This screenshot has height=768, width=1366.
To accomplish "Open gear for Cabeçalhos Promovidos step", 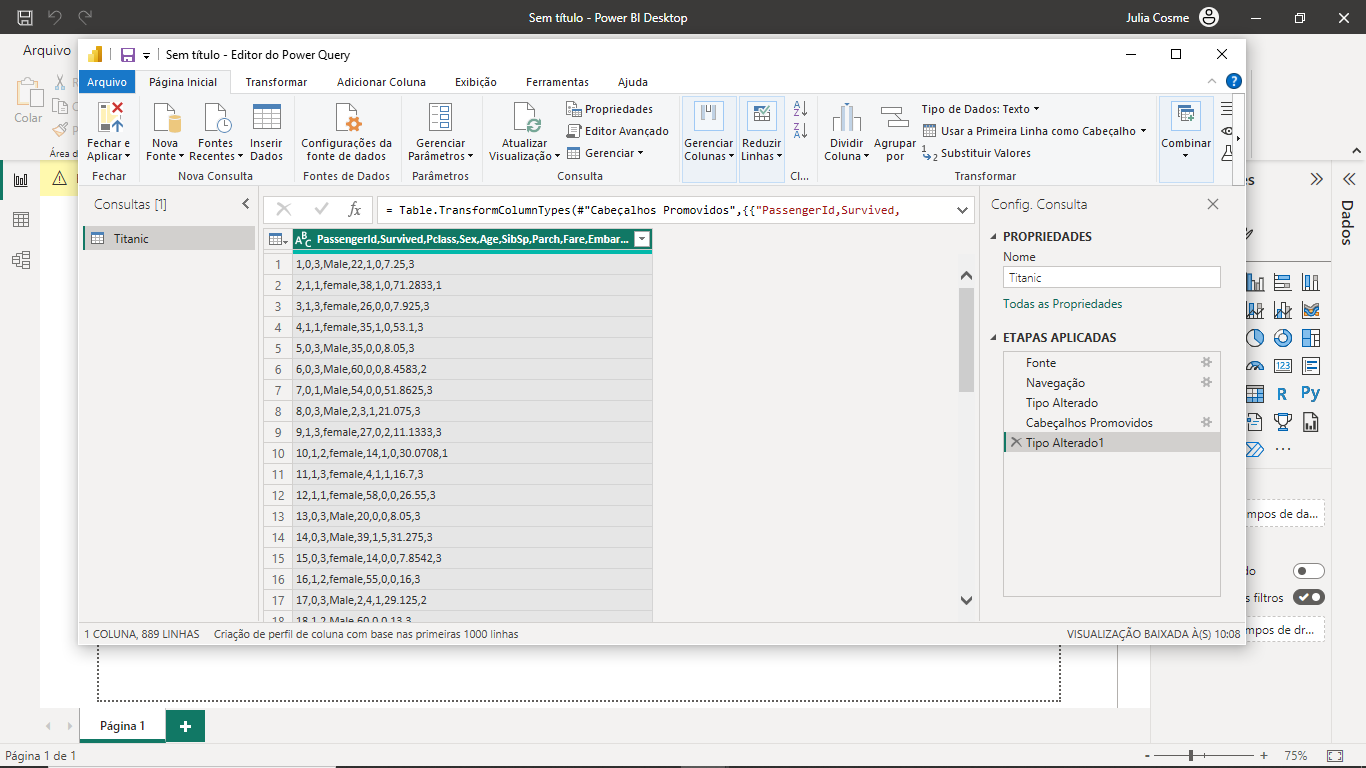I will click(x=1207, y=422).
